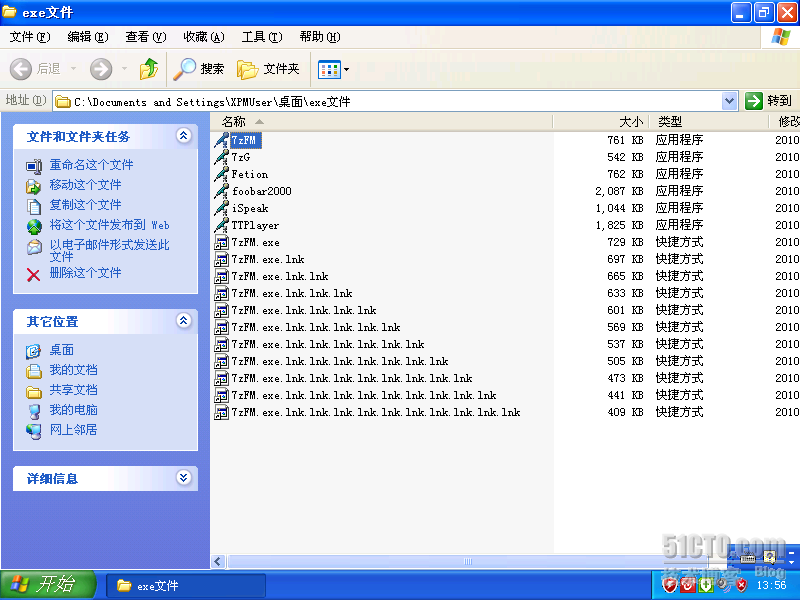
Task: Expand the 详细信息 panel
Action: click(184, 478)
